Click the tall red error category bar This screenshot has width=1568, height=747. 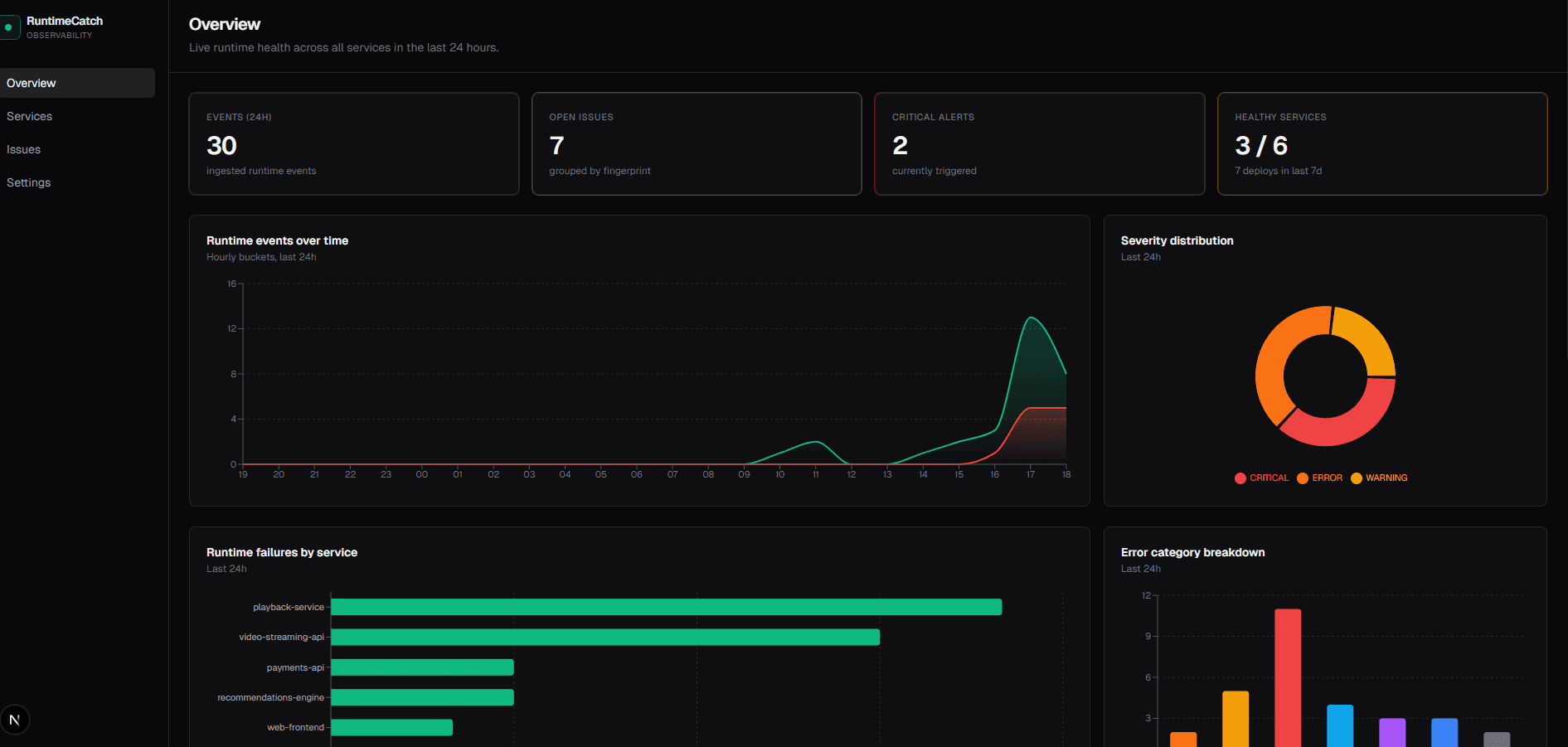[1288, 678]
